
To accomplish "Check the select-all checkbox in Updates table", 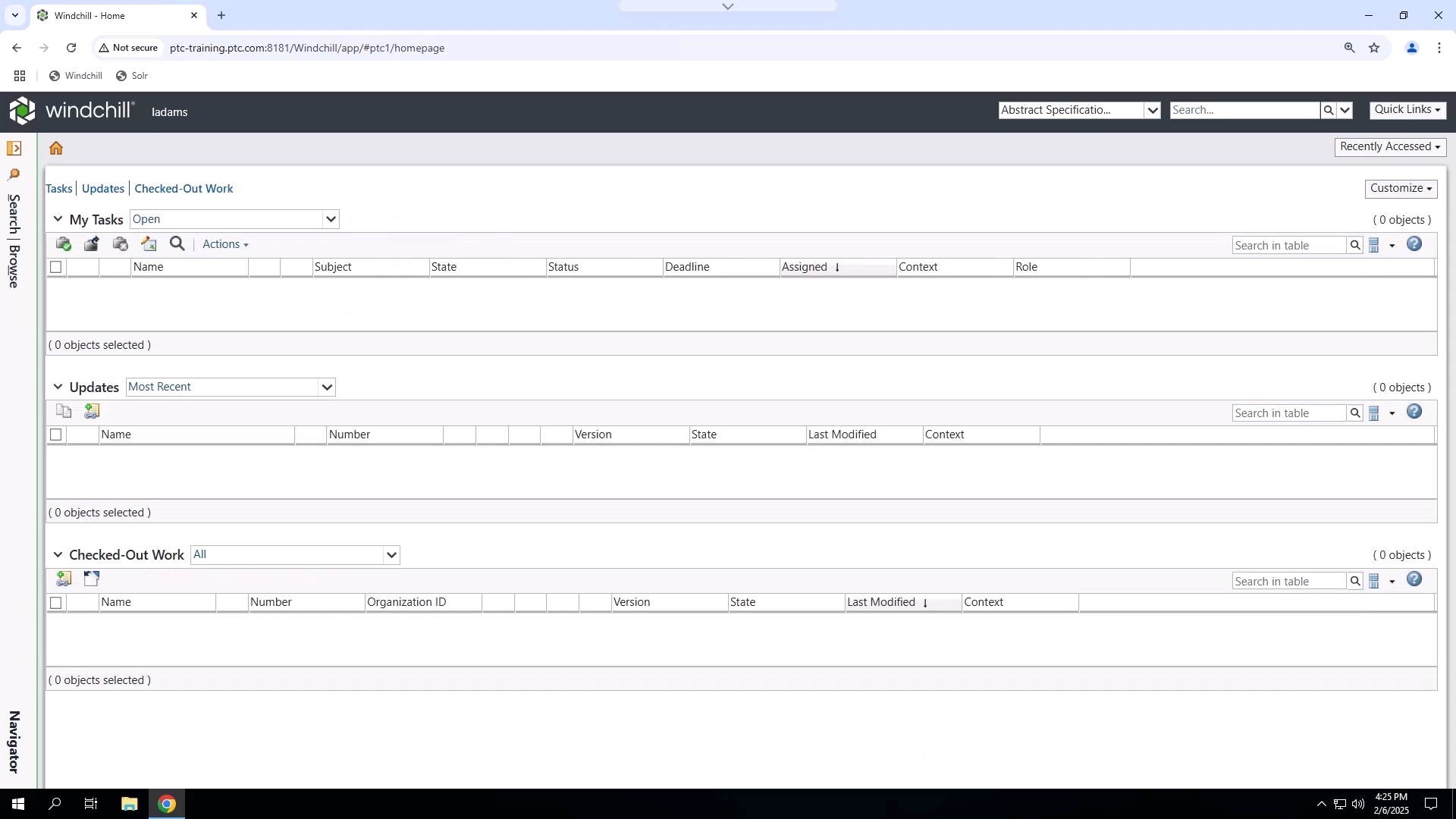I will click(x=56, y=435).
